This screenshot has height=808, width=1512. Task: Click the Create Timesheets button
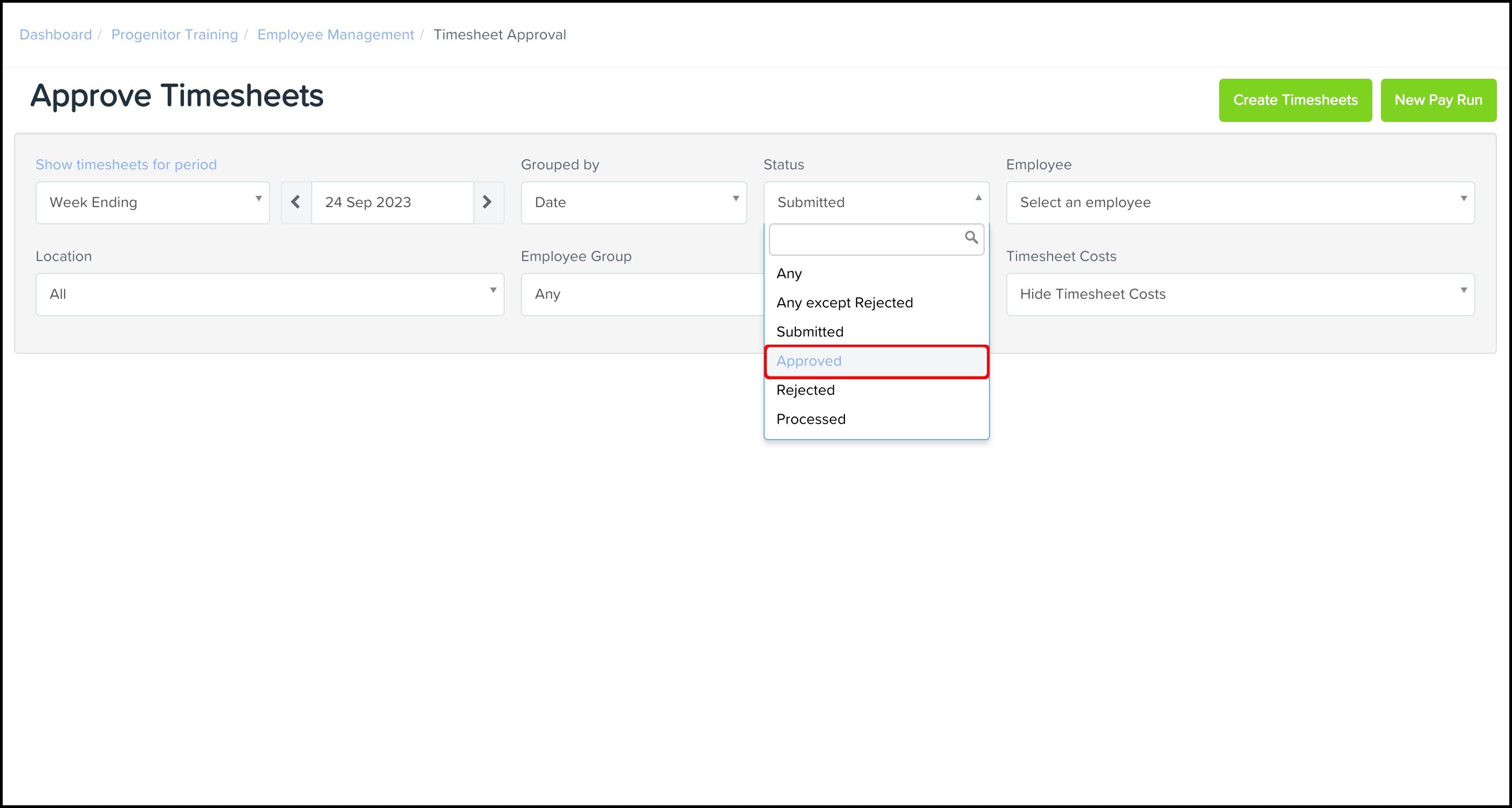coord(1295,100)
